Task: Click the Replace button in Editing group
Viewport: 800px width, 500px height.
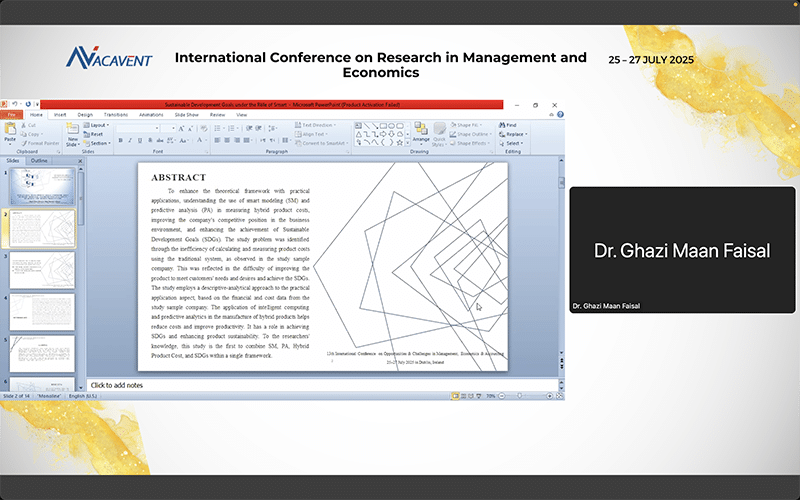Action: [x=515, y=134]
